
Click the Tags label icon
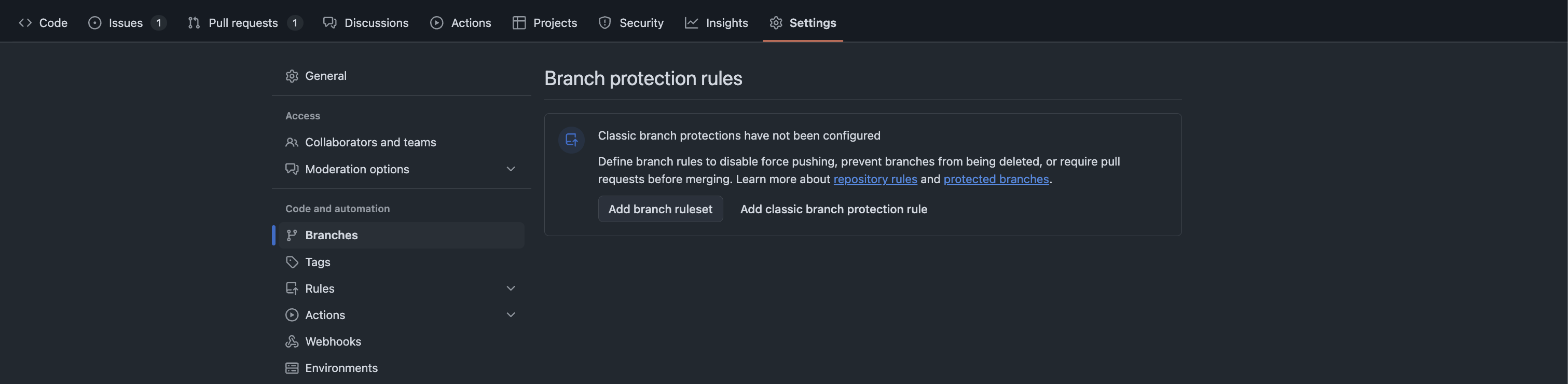coord(292,262)
